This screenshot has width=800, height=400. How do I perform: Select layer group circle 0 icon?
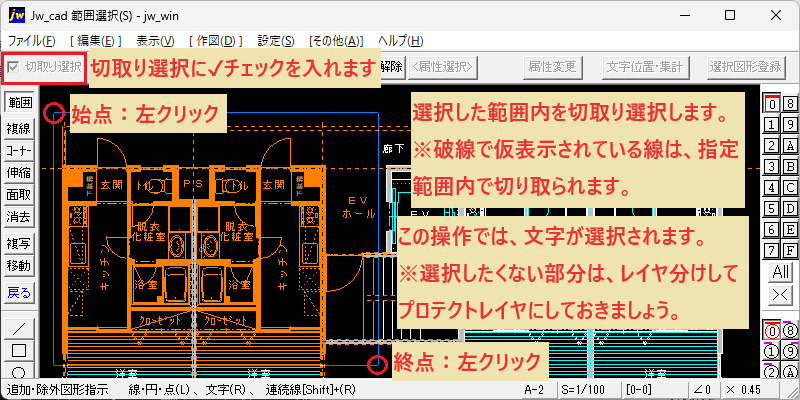771,331
